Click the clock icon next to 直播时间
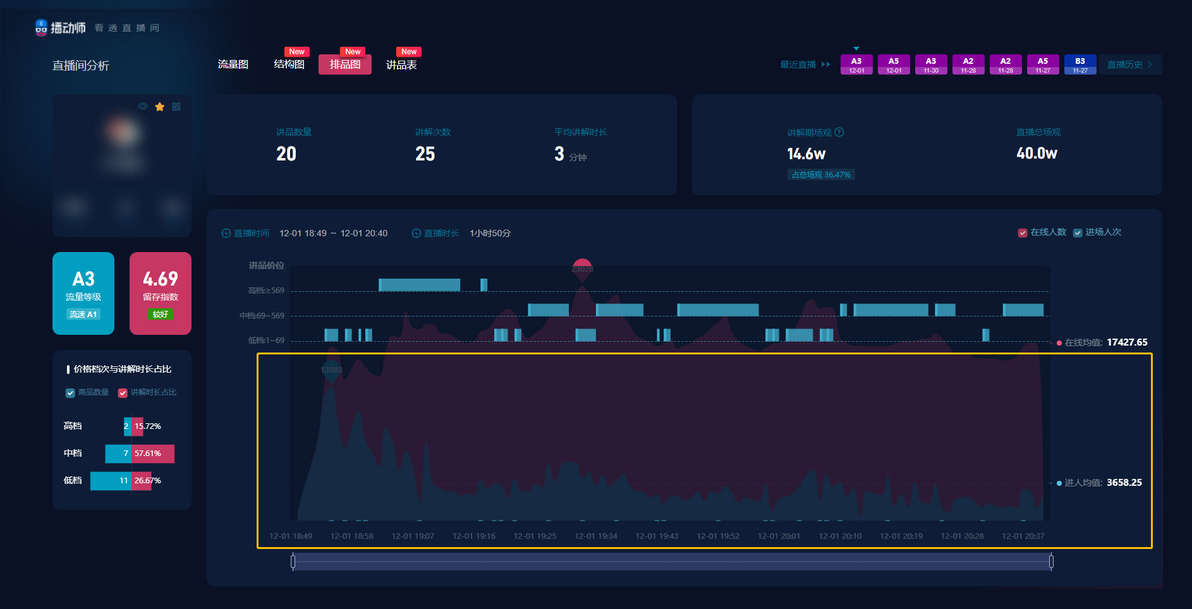The image size is (1192, 609). [226, 233]
